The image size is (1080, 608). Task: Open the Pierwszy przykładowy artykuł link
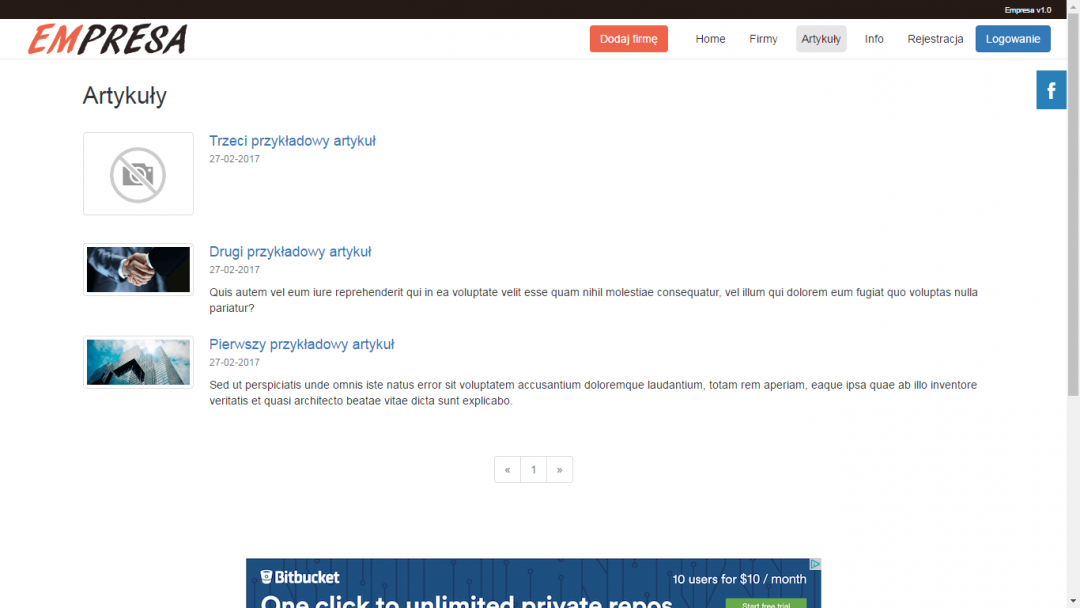[301, 344]
